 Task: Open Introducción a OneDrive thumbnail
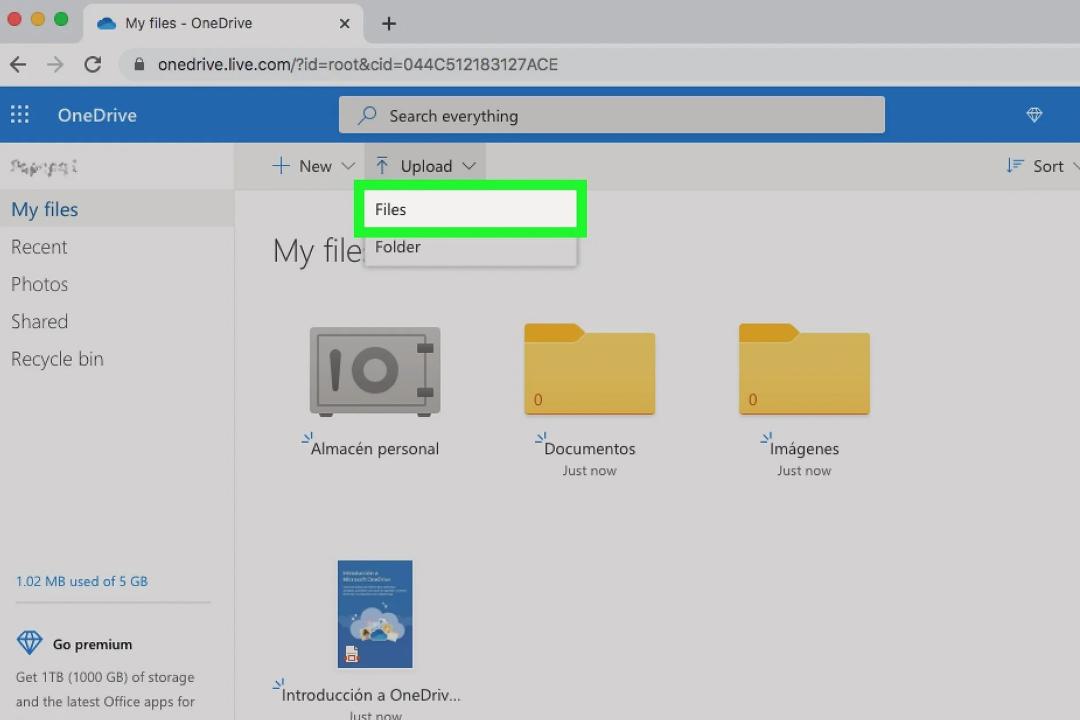375,614
